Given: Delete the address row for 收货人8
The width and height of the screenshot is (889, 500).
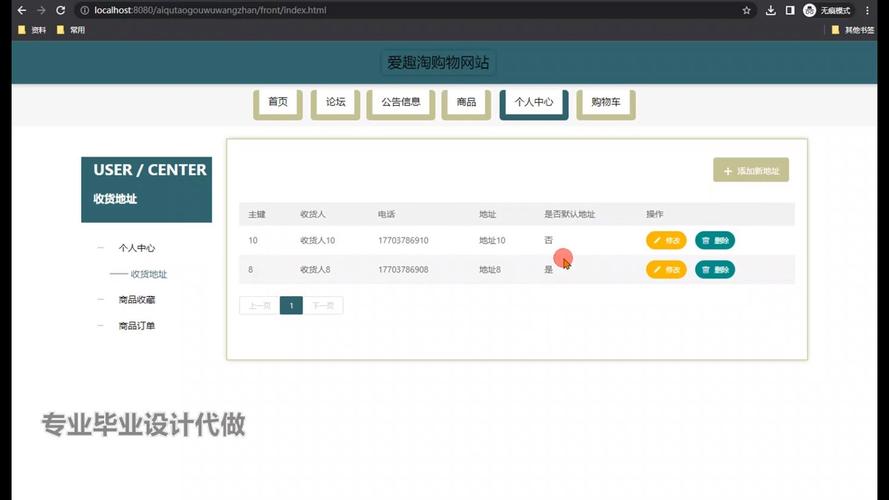Looking at the screenshot, I should click(714, 269).
